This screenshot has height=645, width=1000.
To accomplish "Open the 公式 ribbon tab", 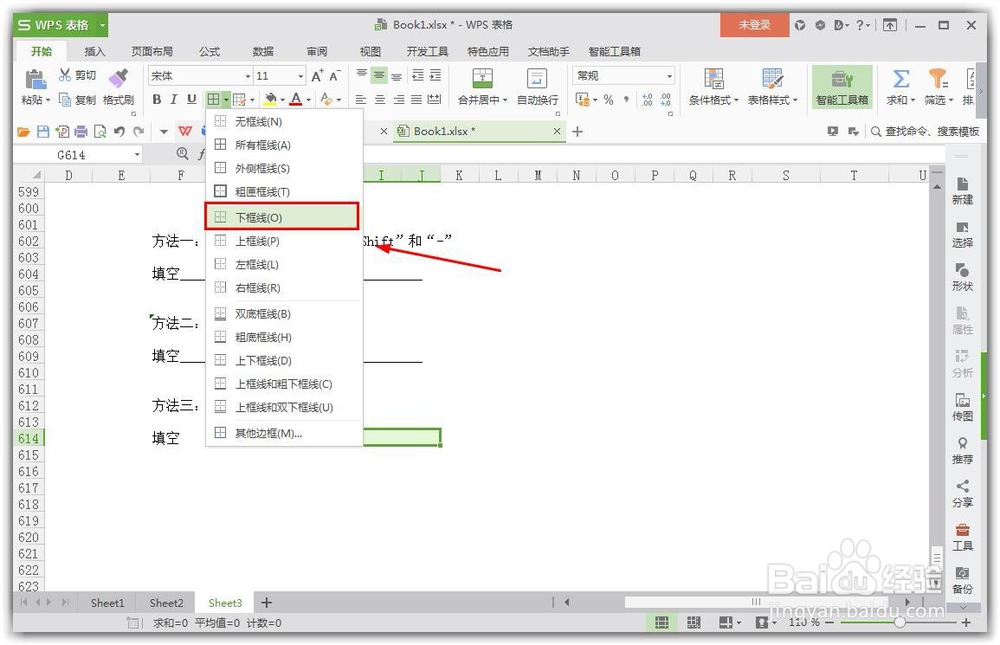I will (209, 51).
